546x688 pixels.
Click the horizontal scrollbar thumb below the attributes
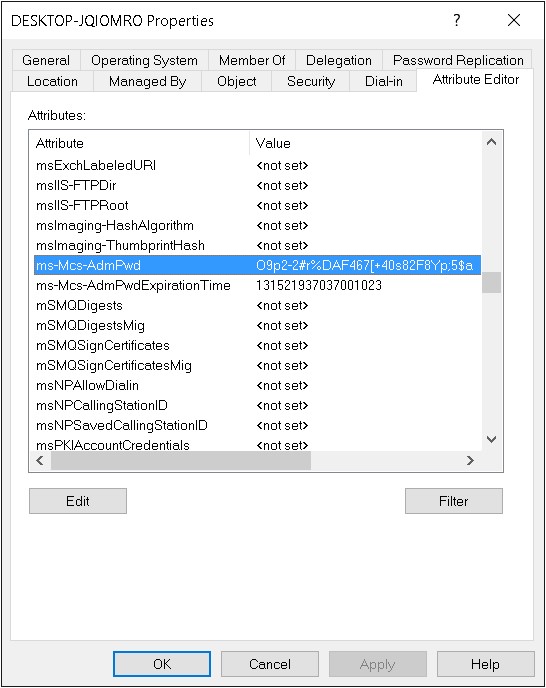click(181, 461)
